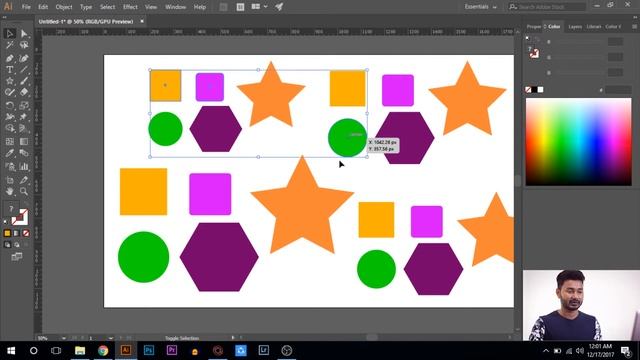Close the Untitled-1 document tab
Viewport: 640px width, 360px height.
142,21
